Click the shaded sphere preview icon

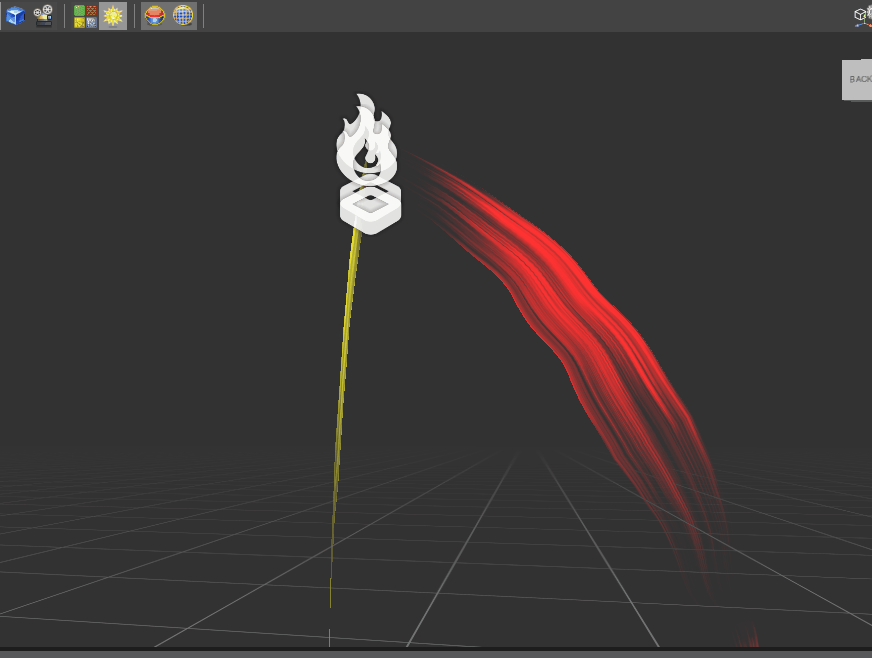[156, 15]
